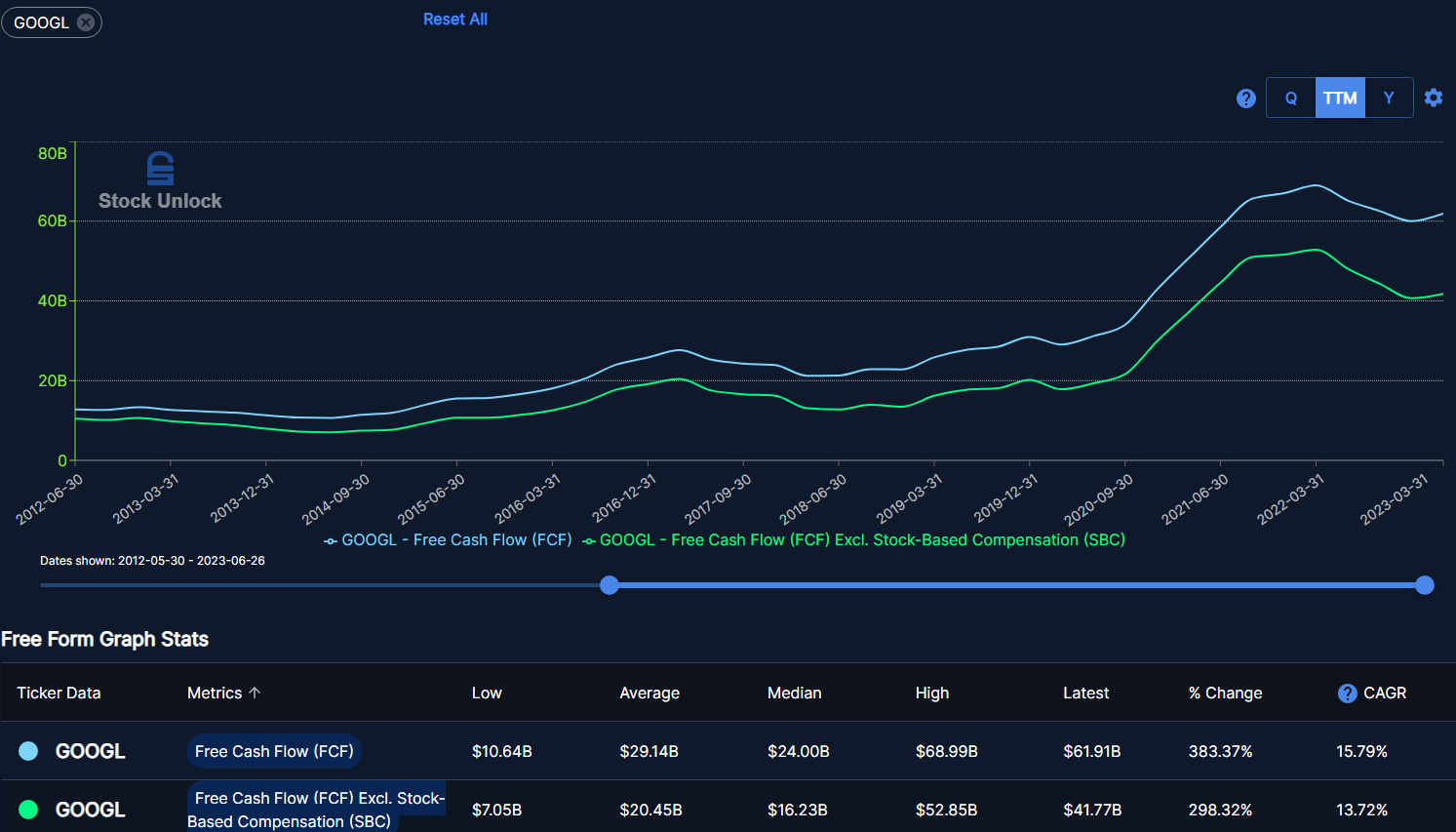
Task: Click the $24.00B median value
Action: click(x=799, y=751)
